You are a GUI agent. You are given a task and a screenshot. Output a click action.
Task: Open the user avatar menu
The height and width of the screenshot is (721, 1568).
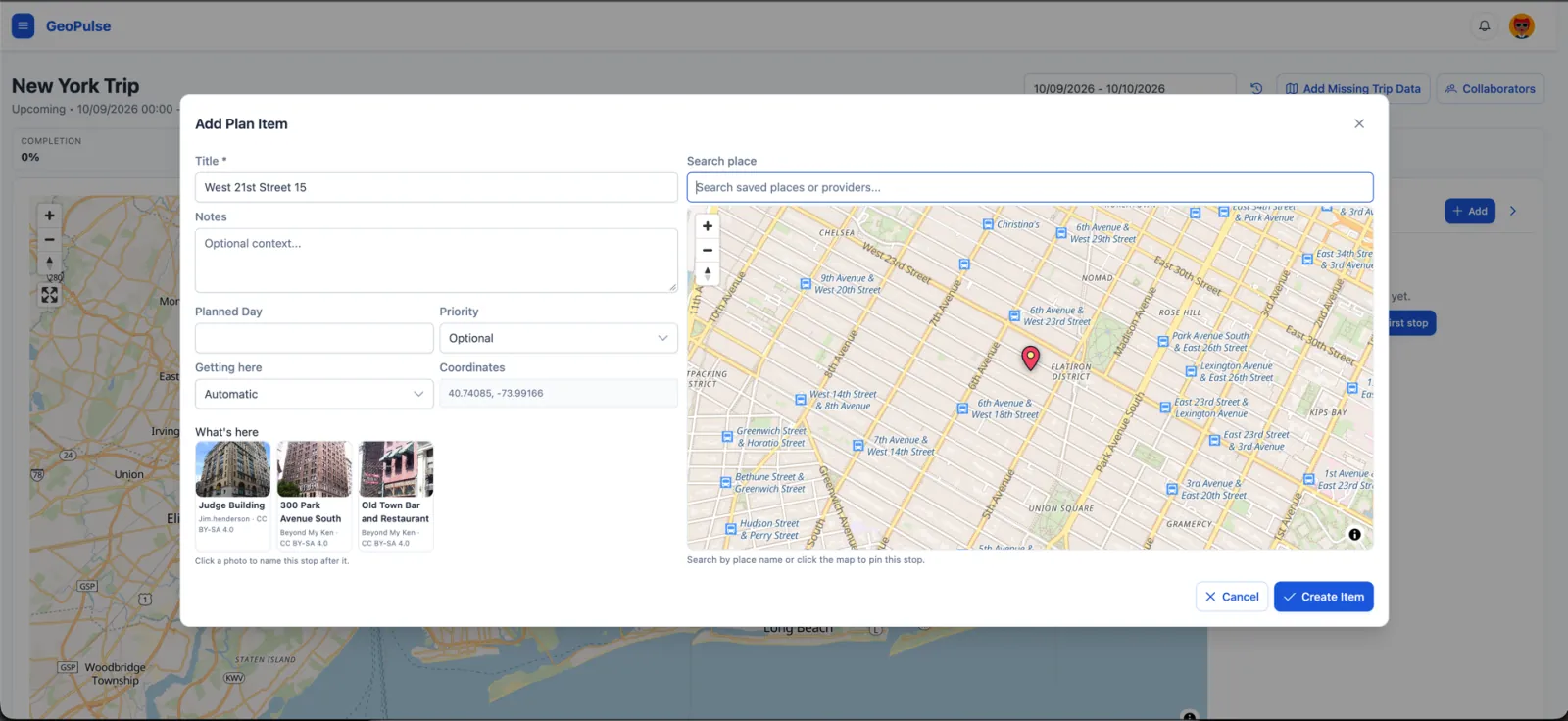1521,25
